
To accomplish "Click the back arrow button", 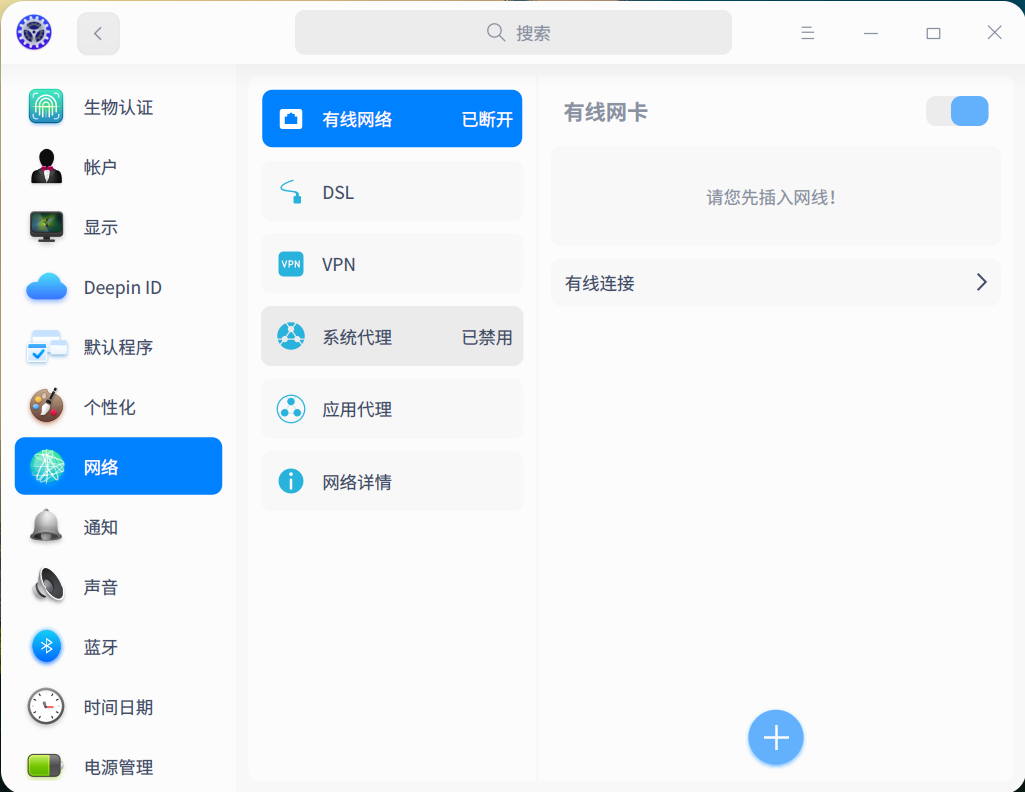I will [x=97, y=32].
